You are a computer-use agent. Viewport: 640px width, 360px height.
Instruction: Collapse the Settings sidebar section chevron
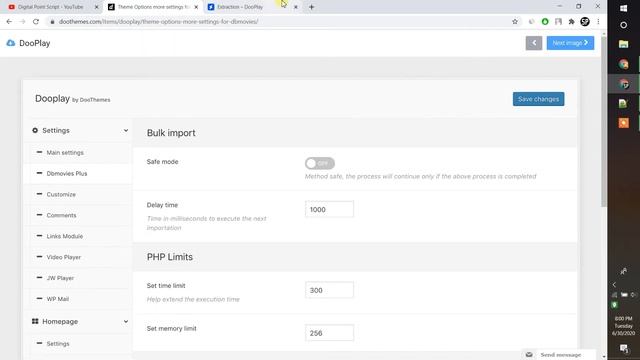click(x=126, y=131)
